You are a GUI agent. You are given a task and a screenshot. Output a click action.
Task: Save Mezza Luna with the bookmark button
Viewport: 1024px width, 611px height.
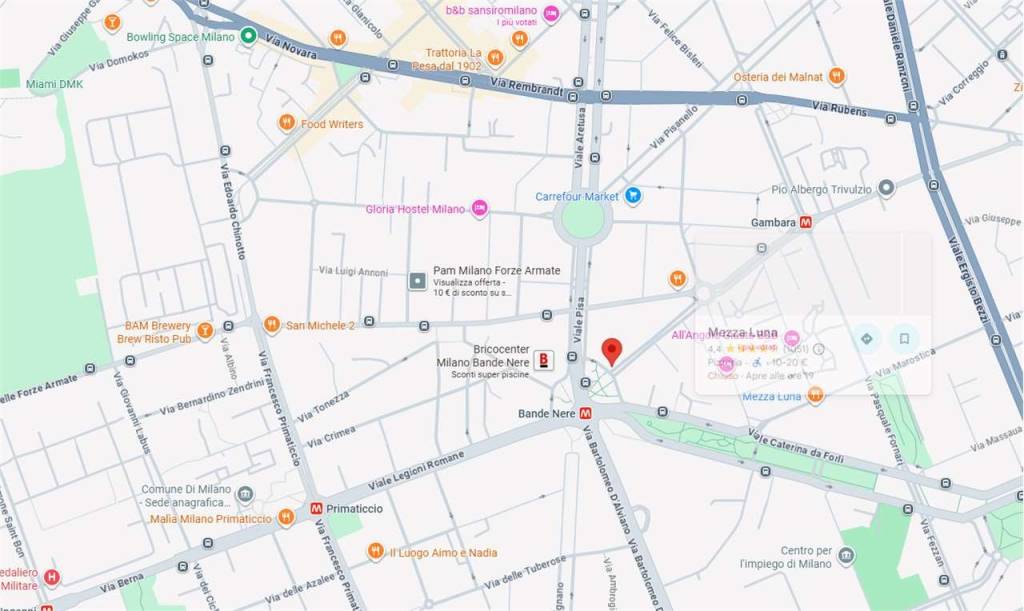[904, 339]
